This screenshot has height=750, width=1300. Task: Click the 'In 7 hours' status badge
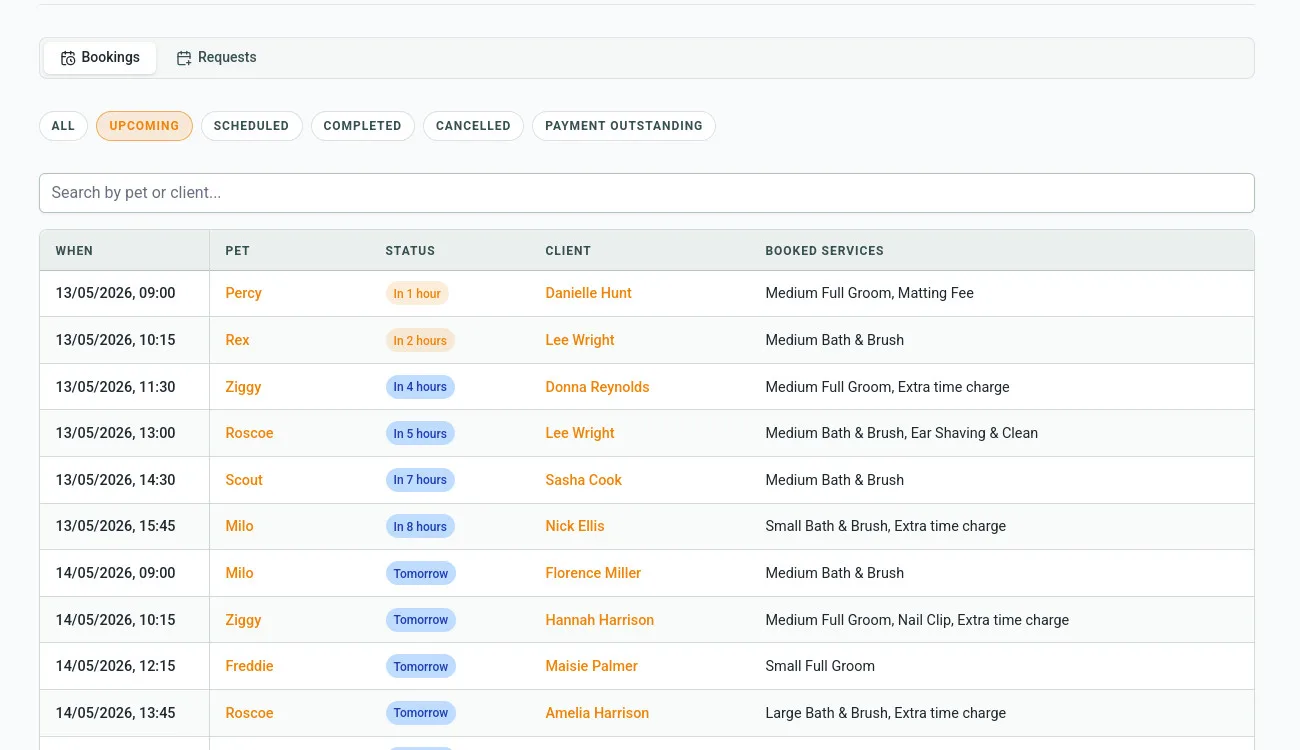tap(420, 480)
